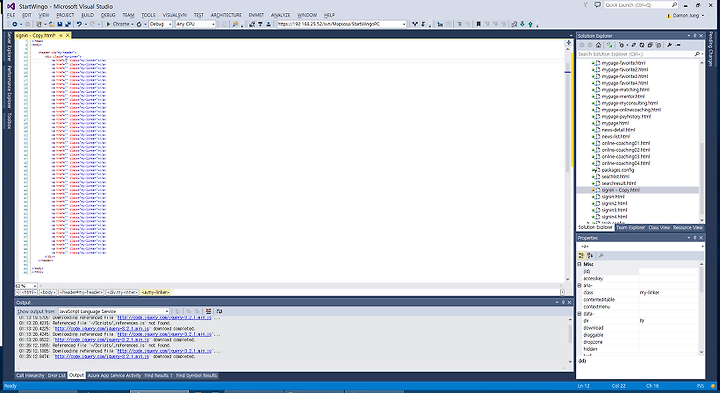This screenshot has height=393, width=720.
Task: Open the ARCHITECTURE menu
Action: pyautogui.click(x=226, y=15)
